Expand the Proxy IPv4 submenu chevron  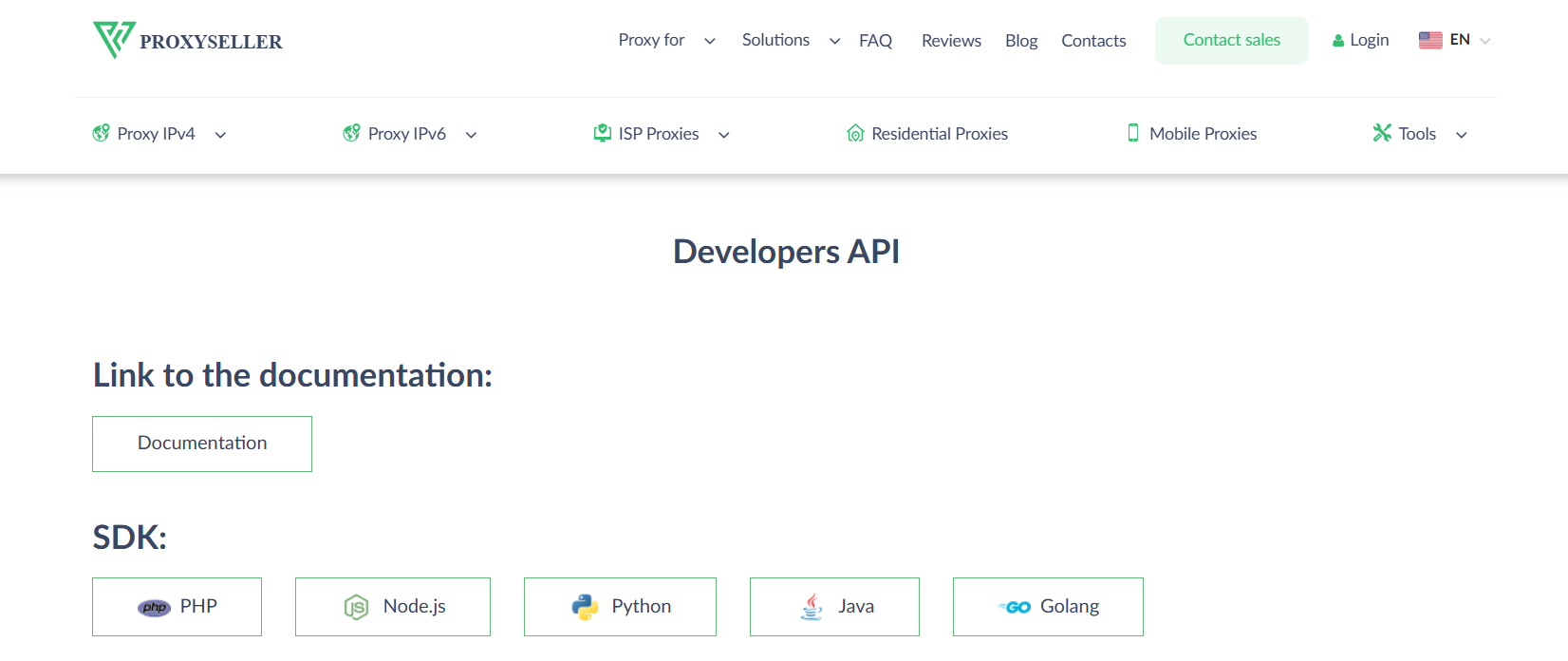click(x=220, y=135)
